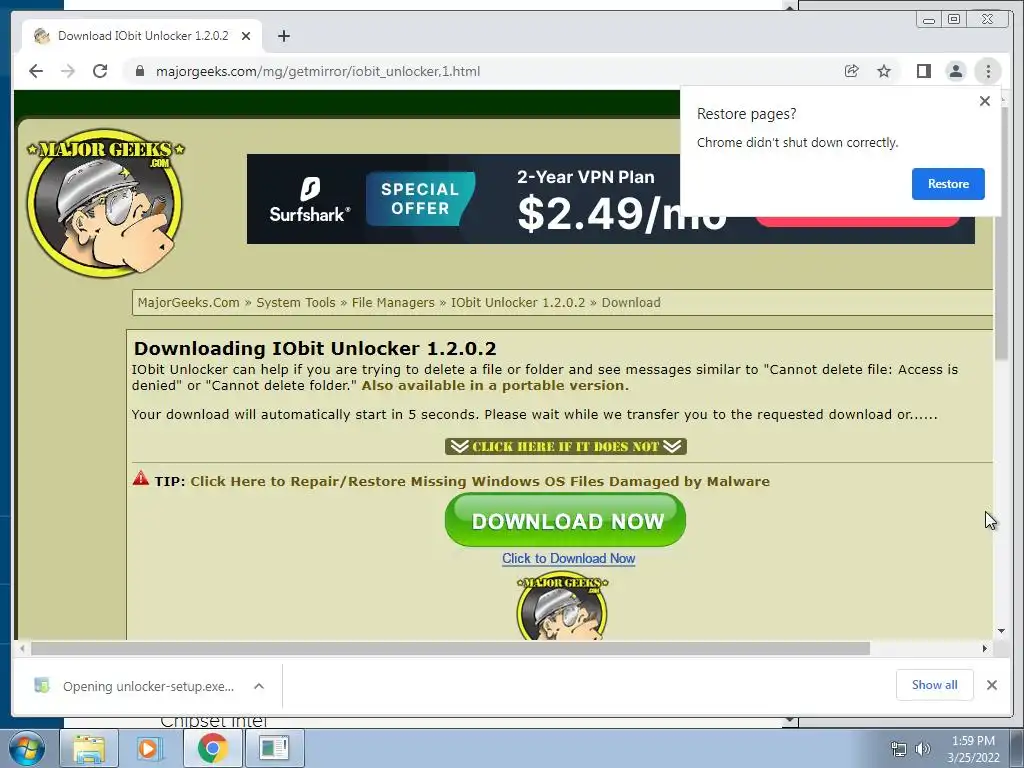Open IObit Unlocker 1.2.0.2 breadcrumb link
The image size is (1024, 768).
tap(518, 302)
